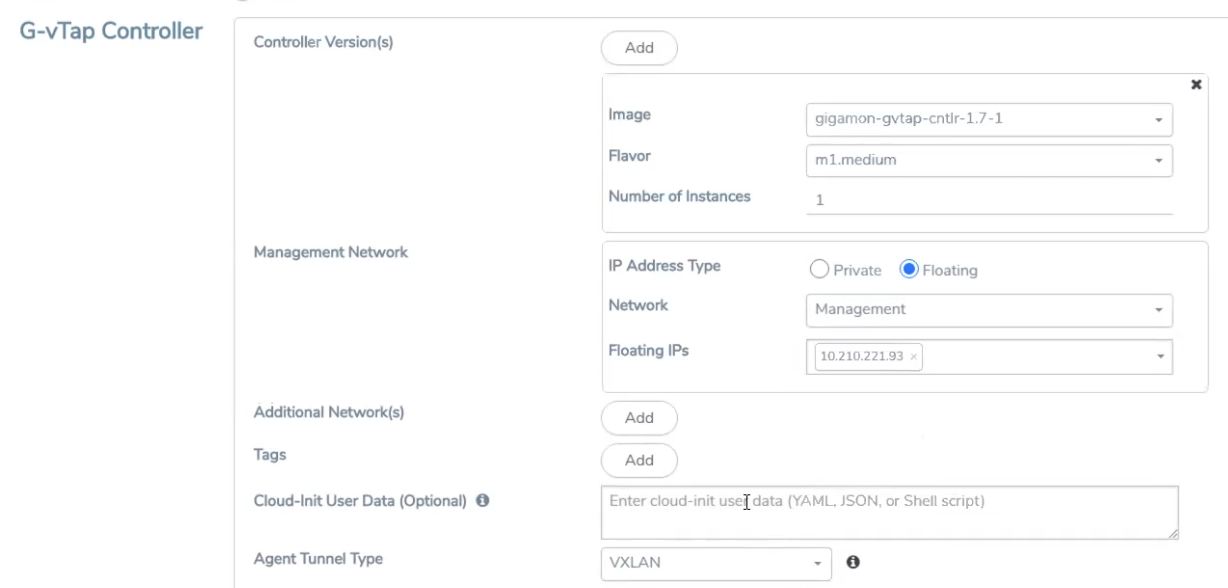Select the Floating IP address type
The image size is (1228, 588).
[x=908, y=270]
